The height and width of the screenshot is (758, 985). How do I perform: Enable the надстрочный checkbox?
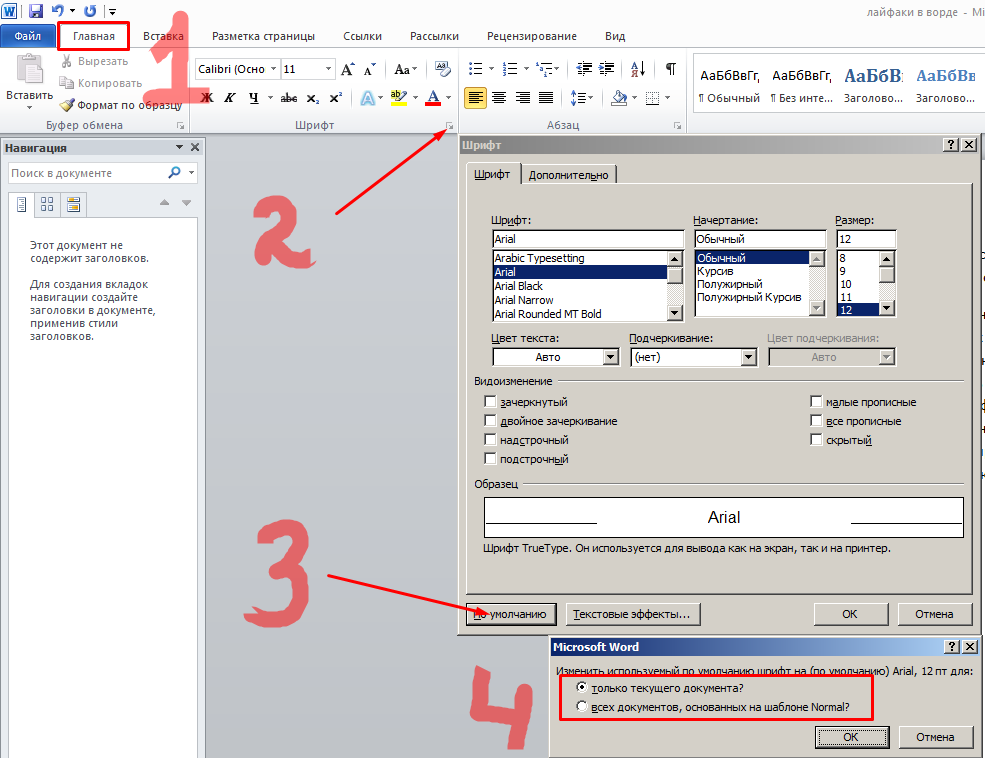490,440
